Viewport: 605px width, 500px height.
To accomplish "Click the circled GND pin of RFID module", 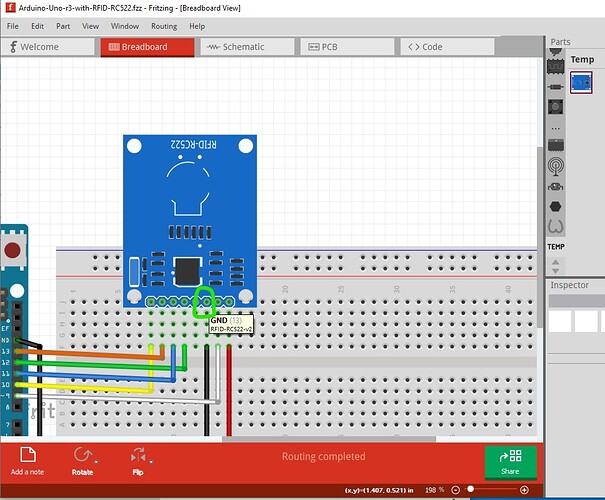I will [x=207, y=301].
